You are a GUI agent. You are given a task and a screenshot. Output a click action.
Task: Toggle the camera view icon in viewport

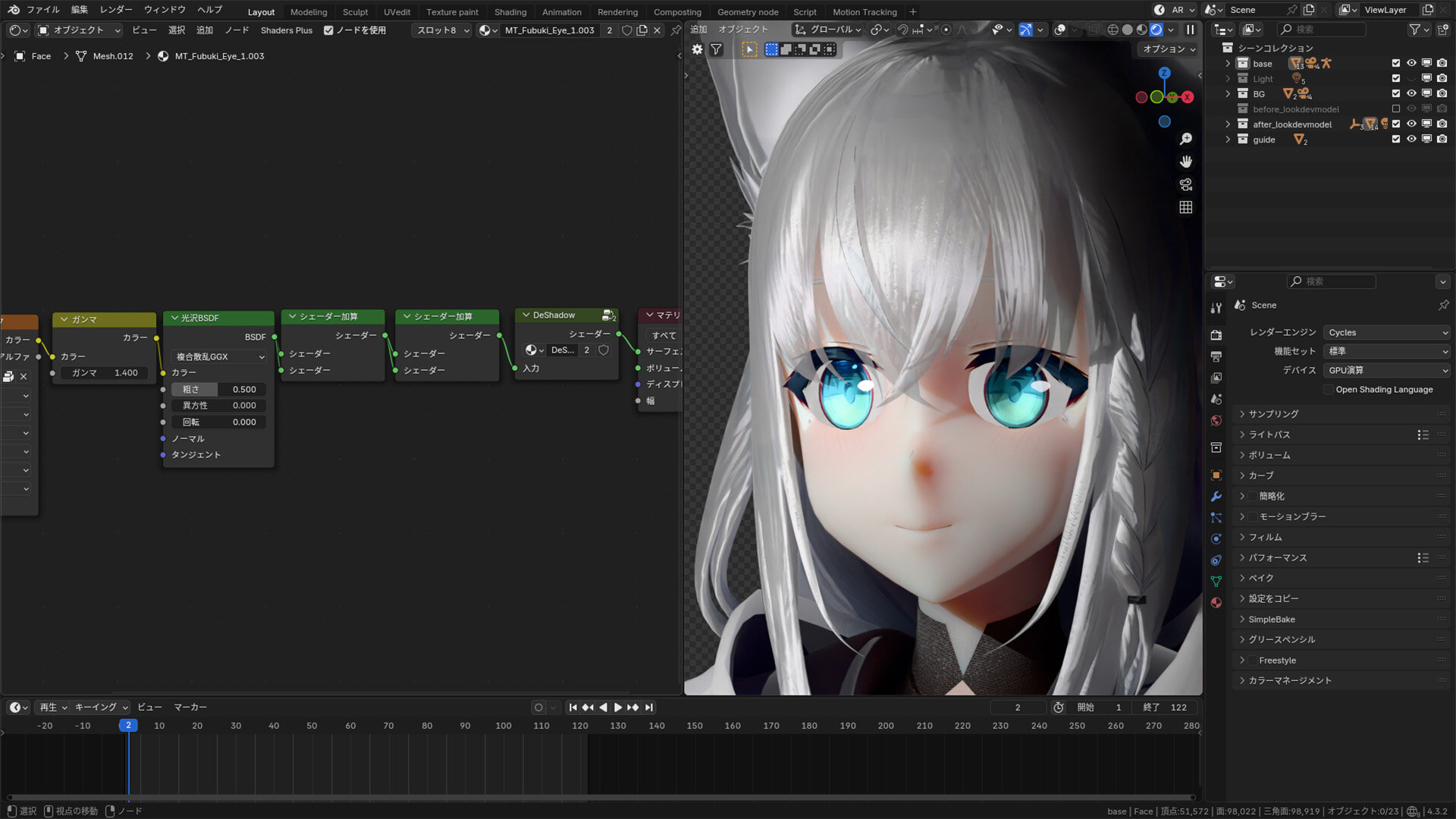pos(1186,184)
